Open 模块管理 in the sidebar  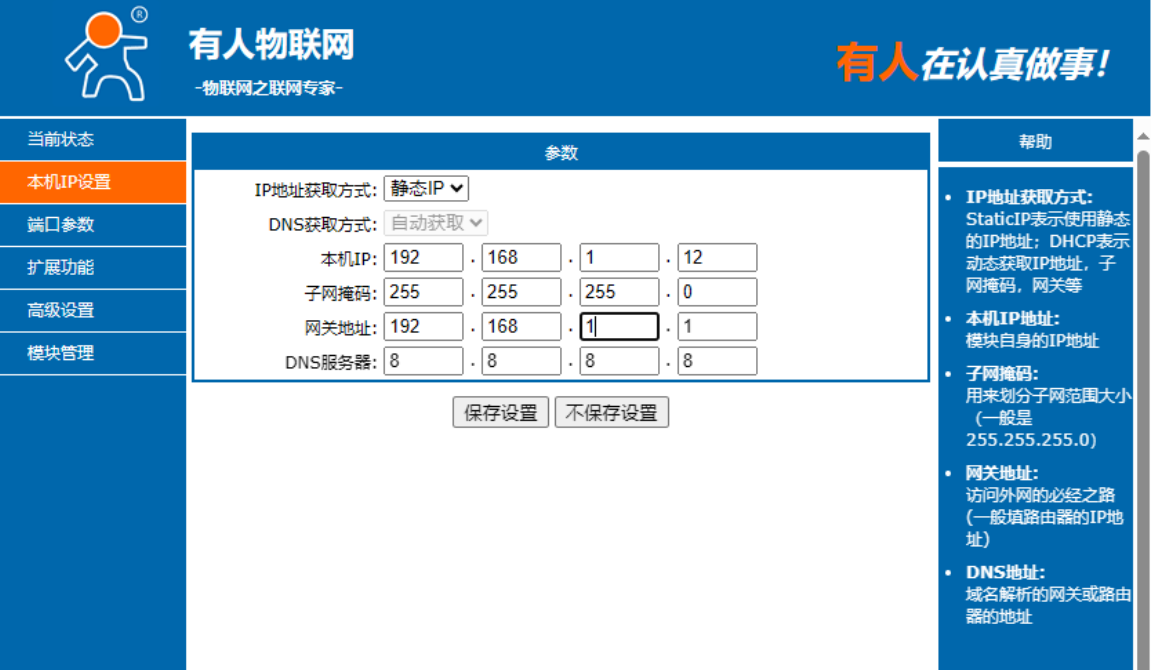92,354
